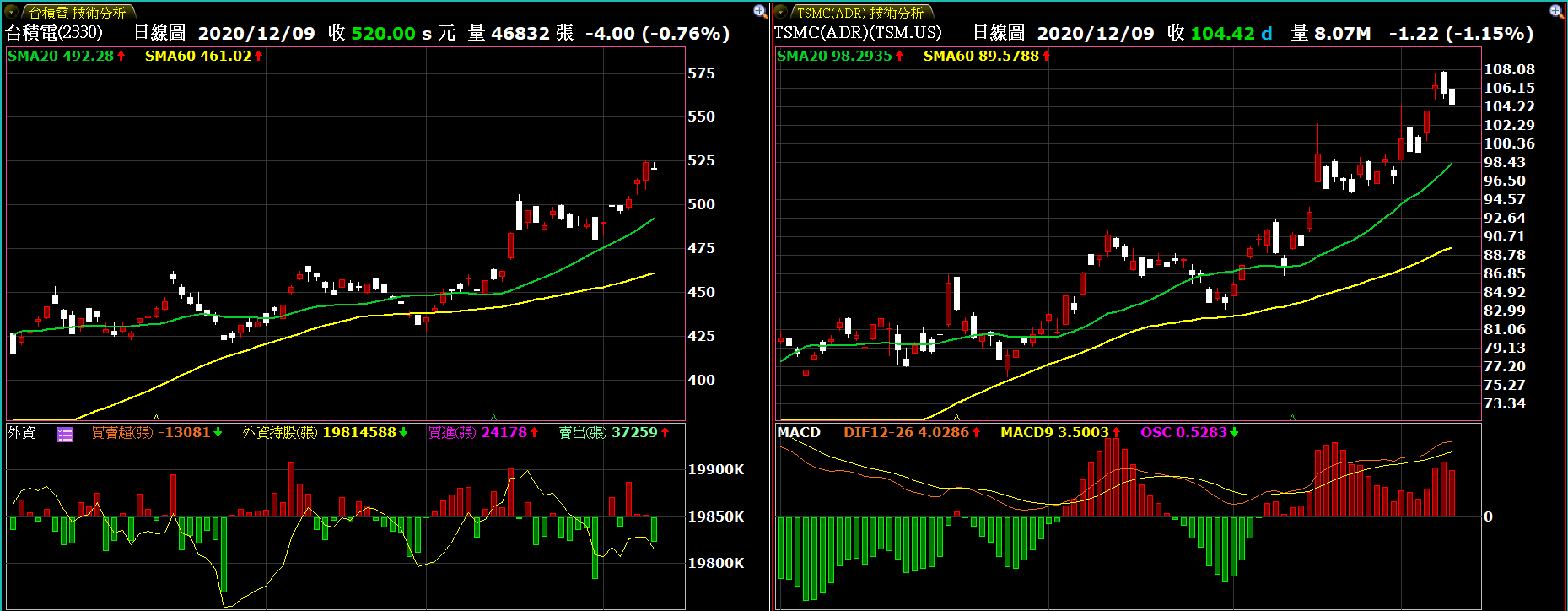
Task: Click the MACD9 3.5003 value
Action: tap(1060, 432)
